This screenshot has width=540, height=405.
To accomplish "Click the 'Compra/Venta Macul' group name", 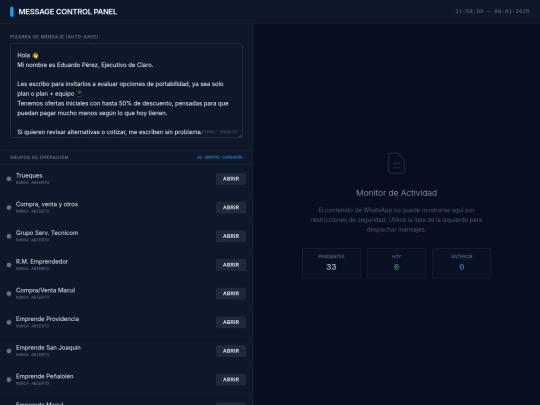I will 45,290.
